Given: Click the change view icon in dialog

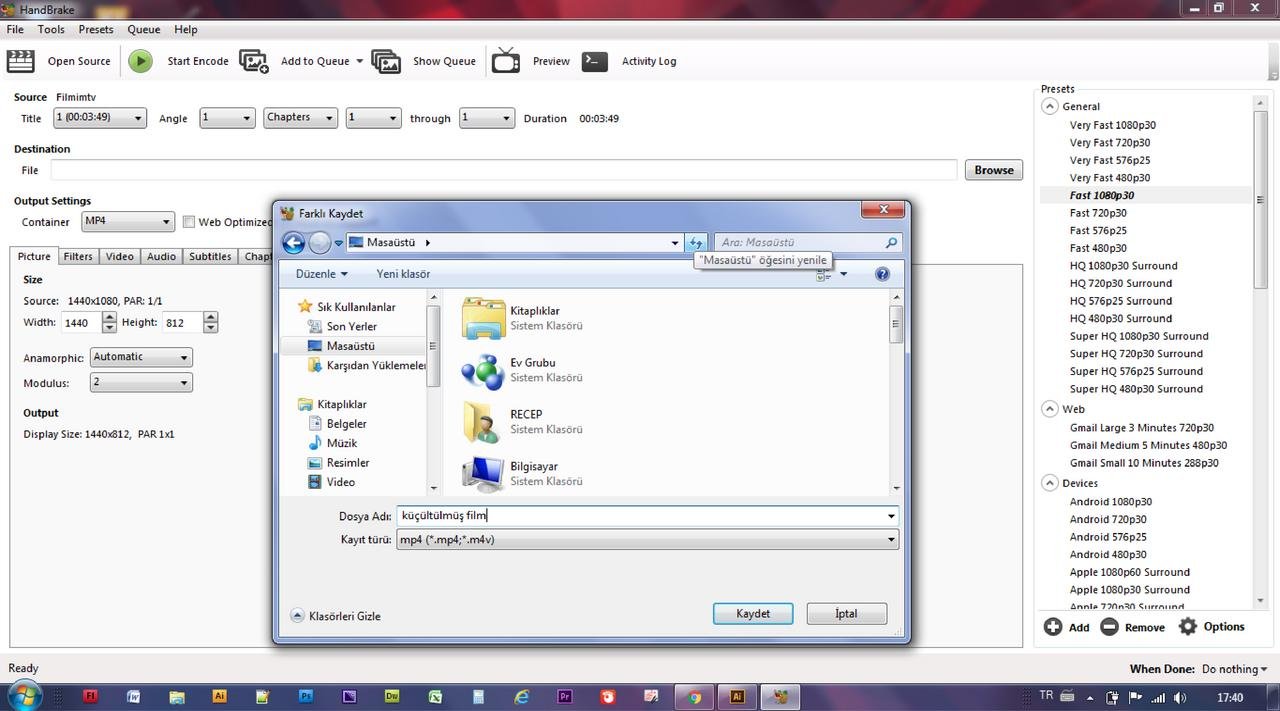Looking at the screenshot, I should (824, 274).
